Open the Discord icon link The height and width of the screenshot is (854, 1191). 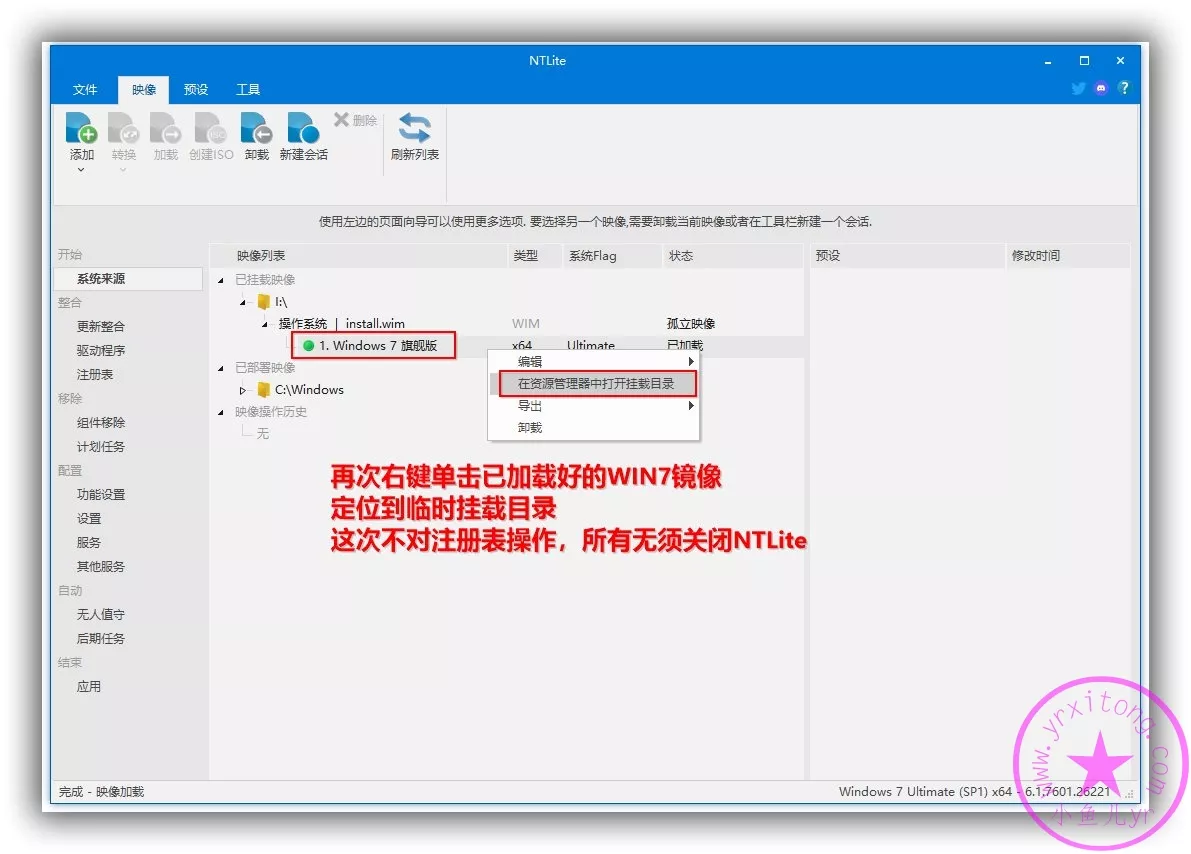[x=1101, y=88]
